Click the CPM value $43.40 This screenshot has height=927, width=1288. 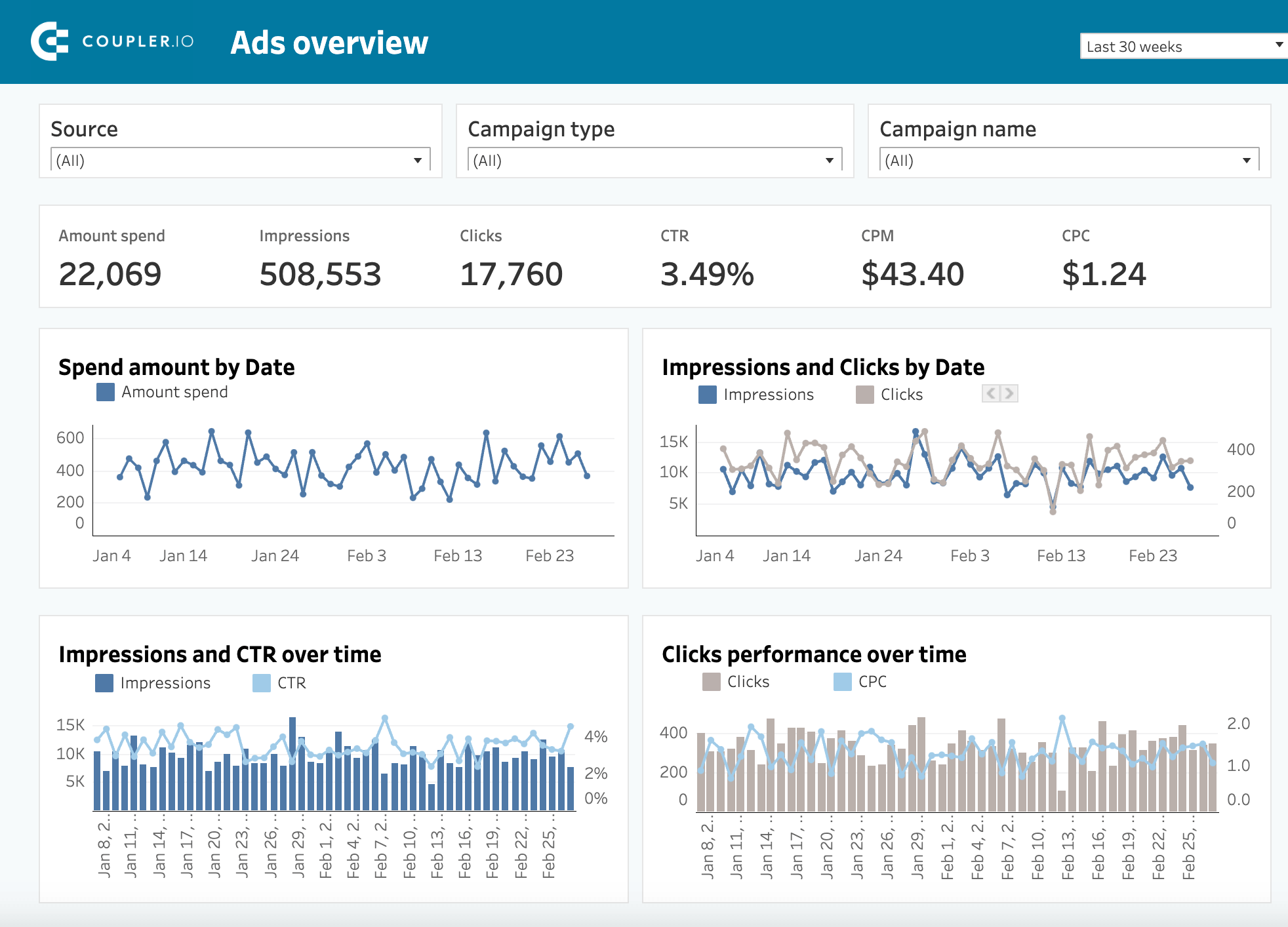(912, 274)
